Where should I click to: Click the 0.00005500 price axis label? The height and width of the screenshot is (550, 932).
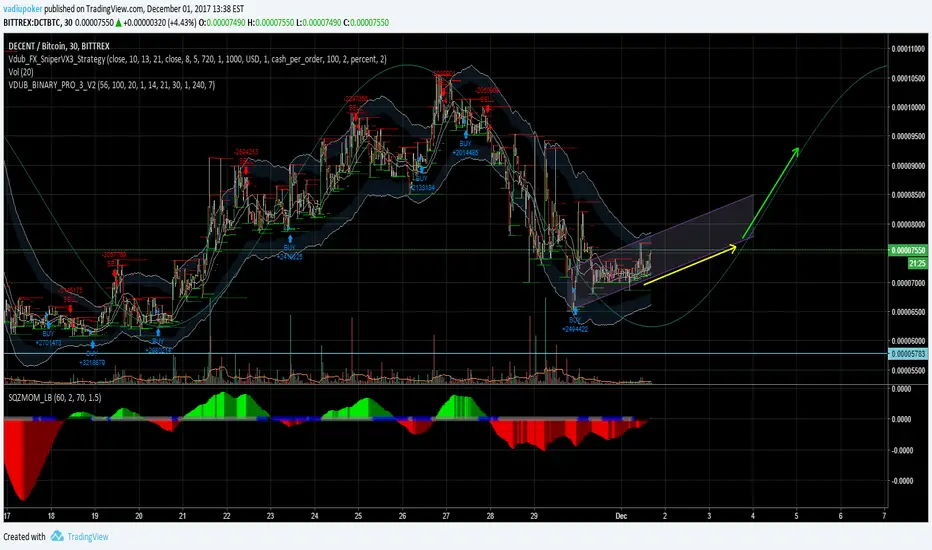coord(908,370)
